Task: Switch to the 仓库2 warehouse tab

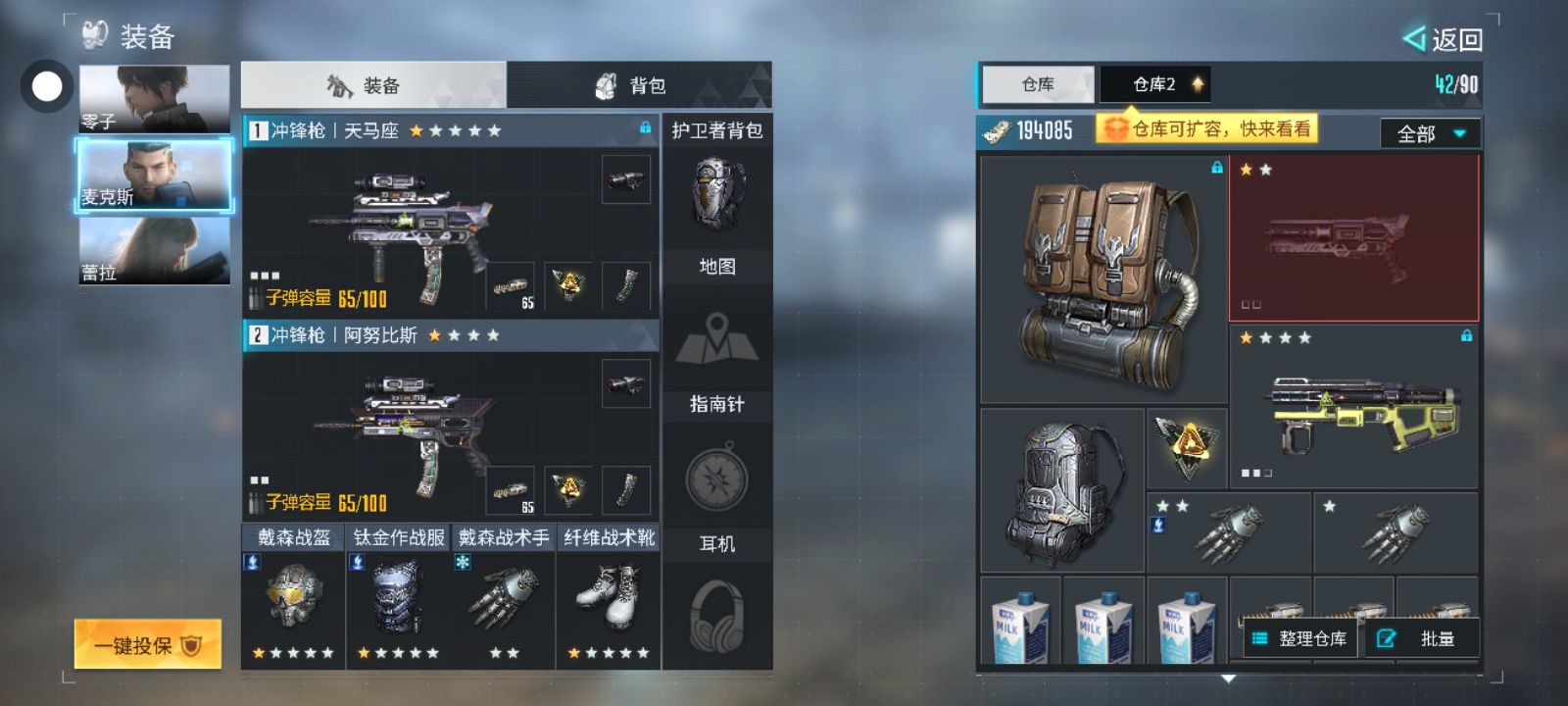Action: click(1155, 84)
